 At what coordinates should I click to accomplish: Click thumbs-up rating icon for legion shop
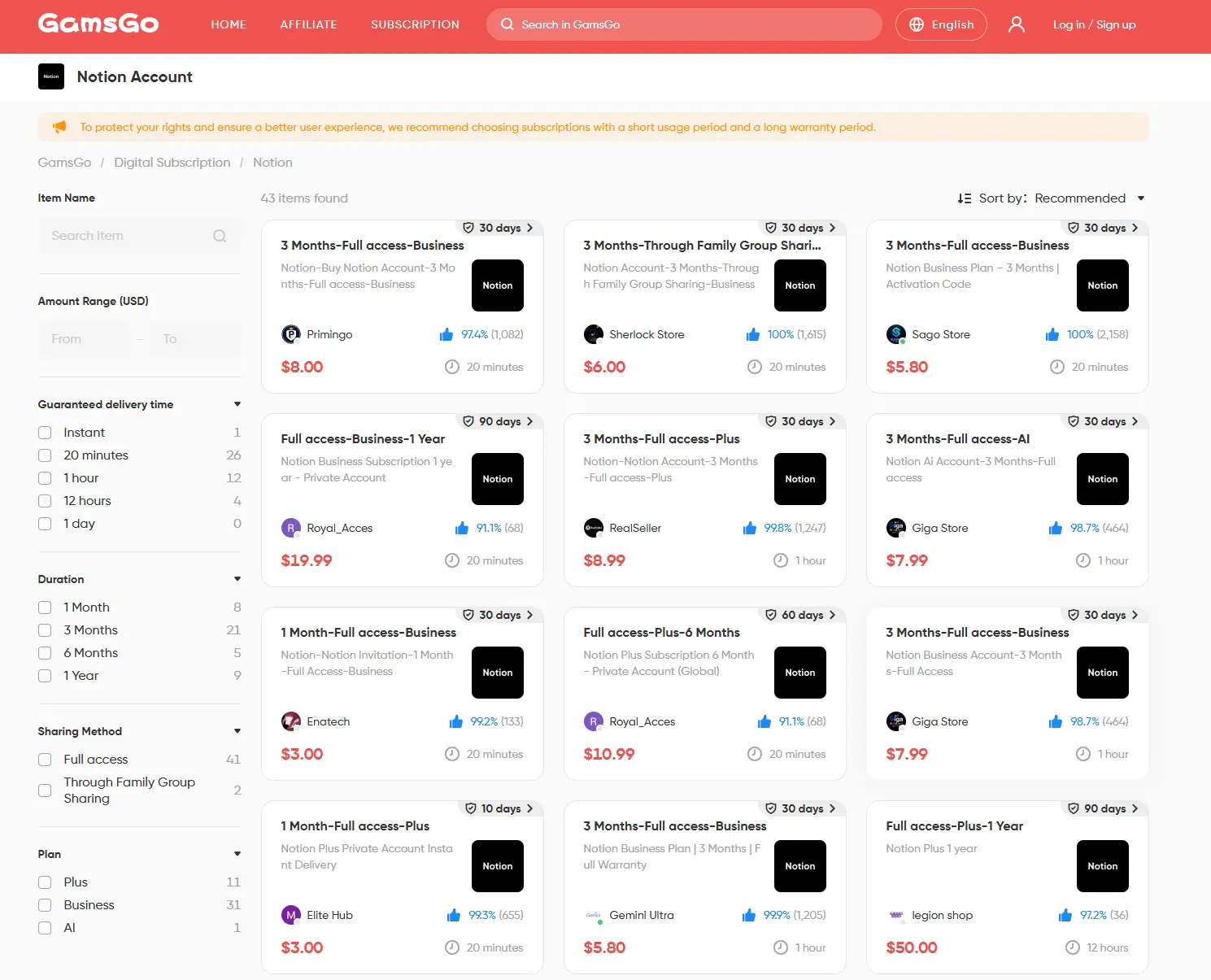coord(1065,915)
